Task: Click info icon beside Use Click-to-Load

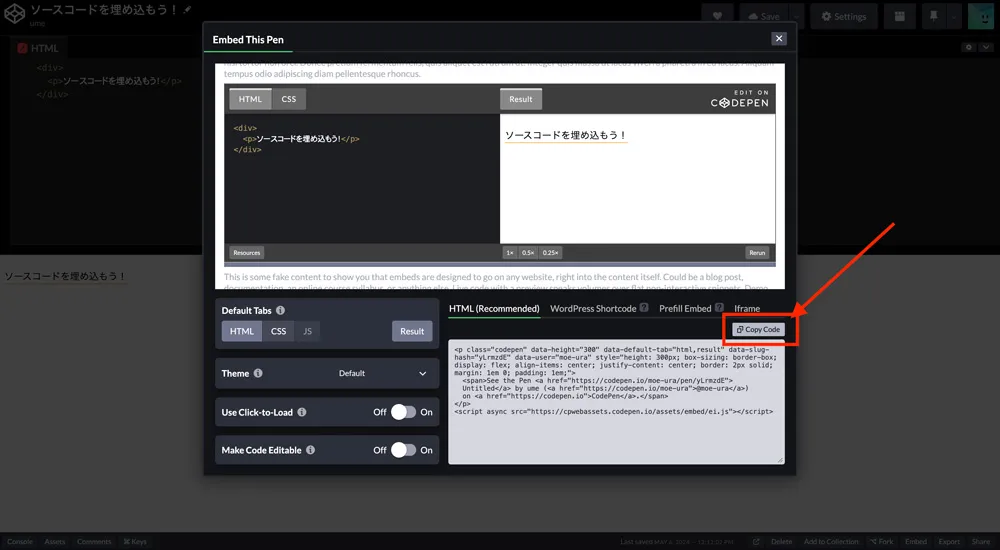Action: pos(302,412)
